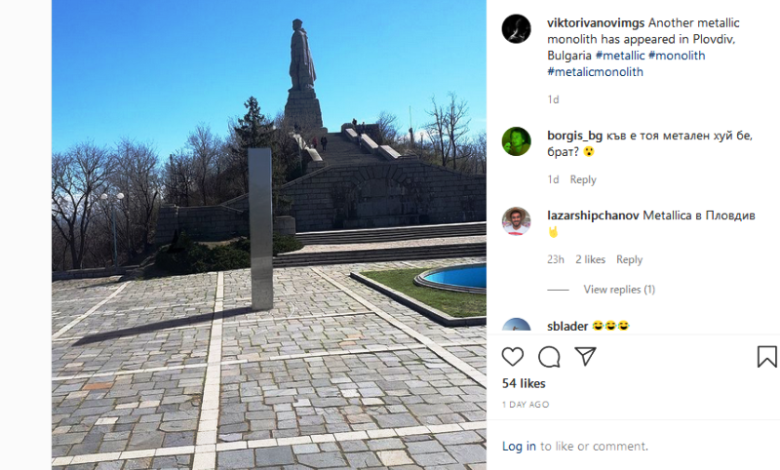This screenshot has height=470, width=780.
Task: Click the viktorivanovimgs username
Action: pos(596,23)
